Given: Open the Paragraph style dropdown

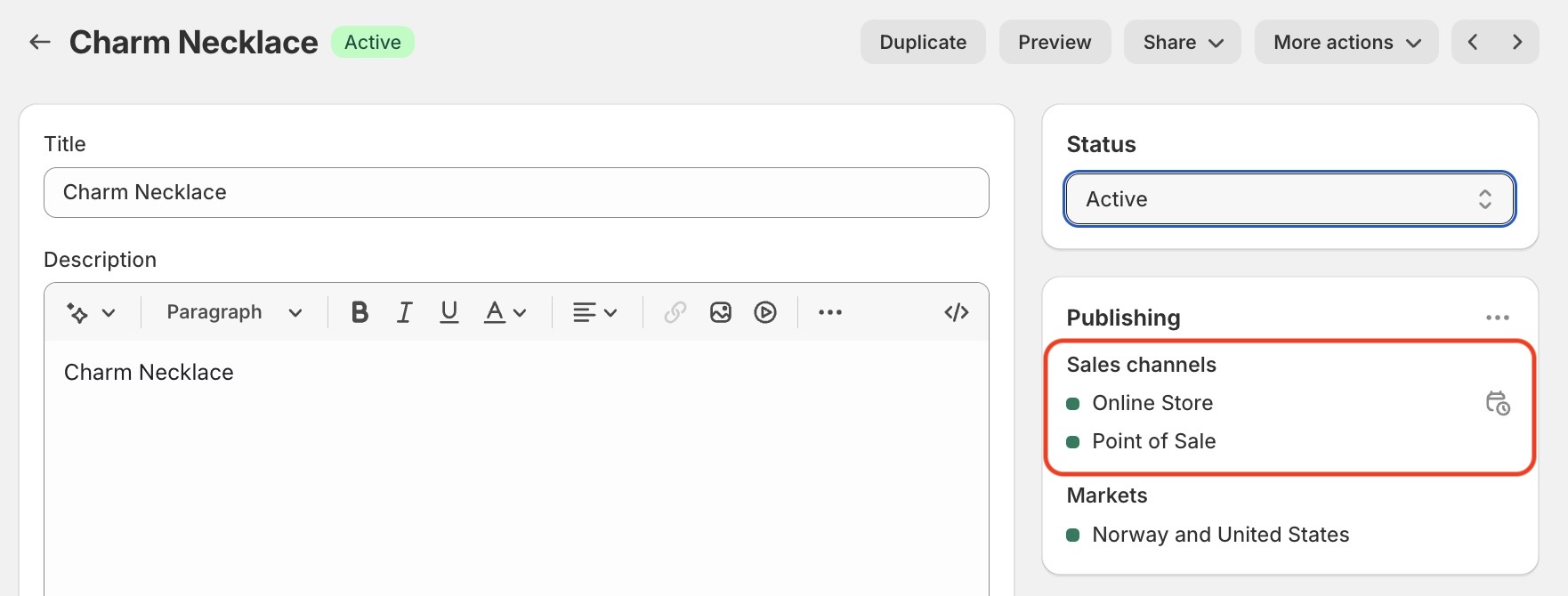Looking at the screenshot, I should [x=234, y=312].
